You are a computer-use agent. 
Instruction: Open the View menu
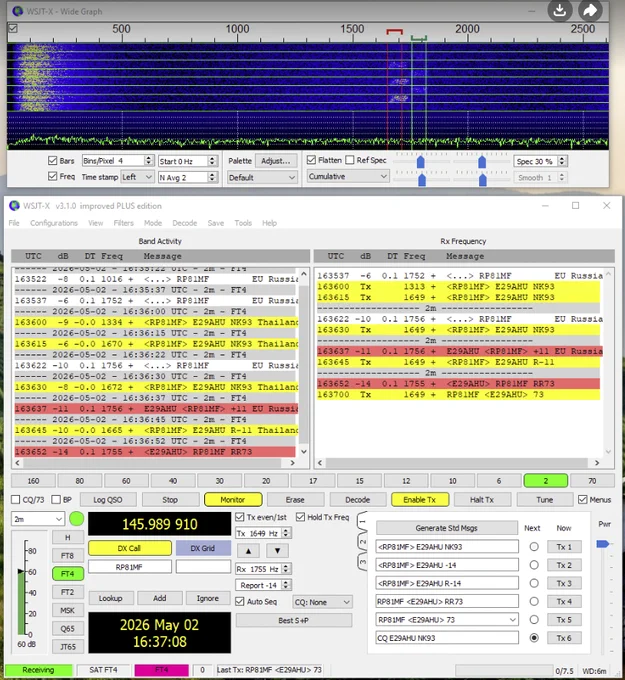(95, 223)
